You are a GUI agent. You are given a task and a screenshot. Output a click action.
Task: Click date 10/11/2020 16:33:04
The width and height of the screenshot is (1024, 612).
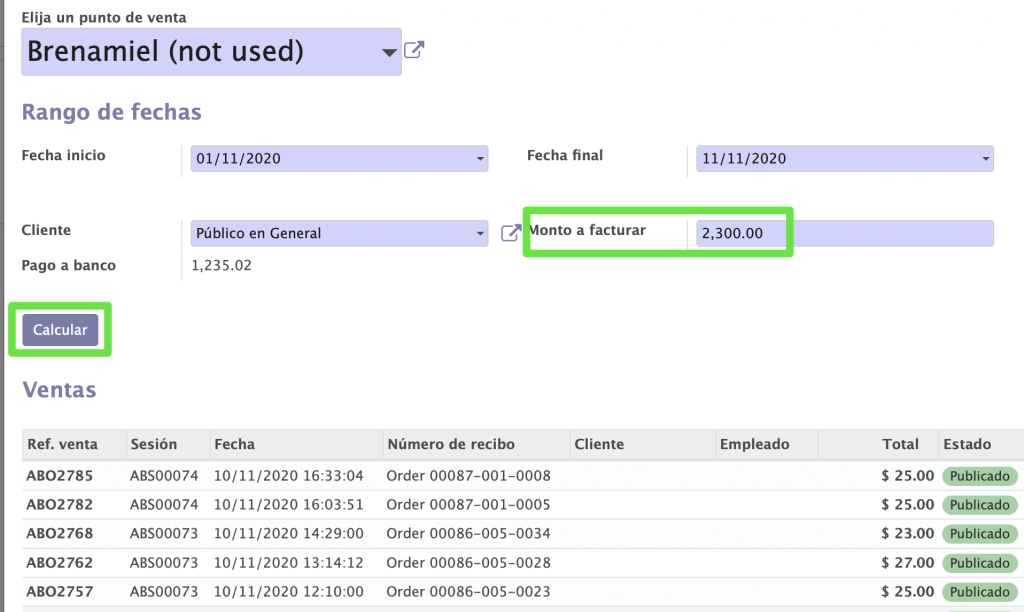[289, 475]
